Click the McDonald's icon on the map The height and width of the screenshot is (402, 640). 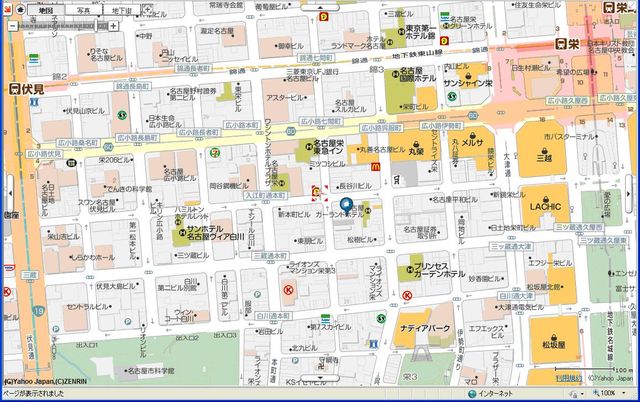coord(376,167)
